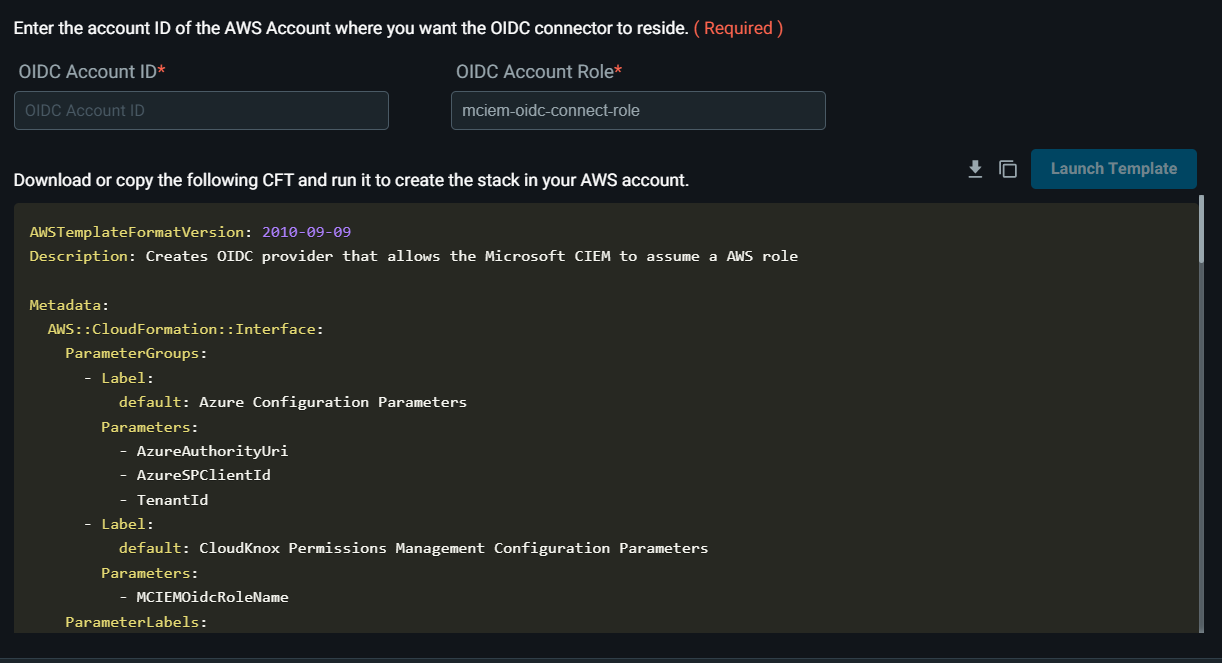Screen dimensions: 1222x663
Task: Click the Metadata key in the code
Action: tap(69, 305)
